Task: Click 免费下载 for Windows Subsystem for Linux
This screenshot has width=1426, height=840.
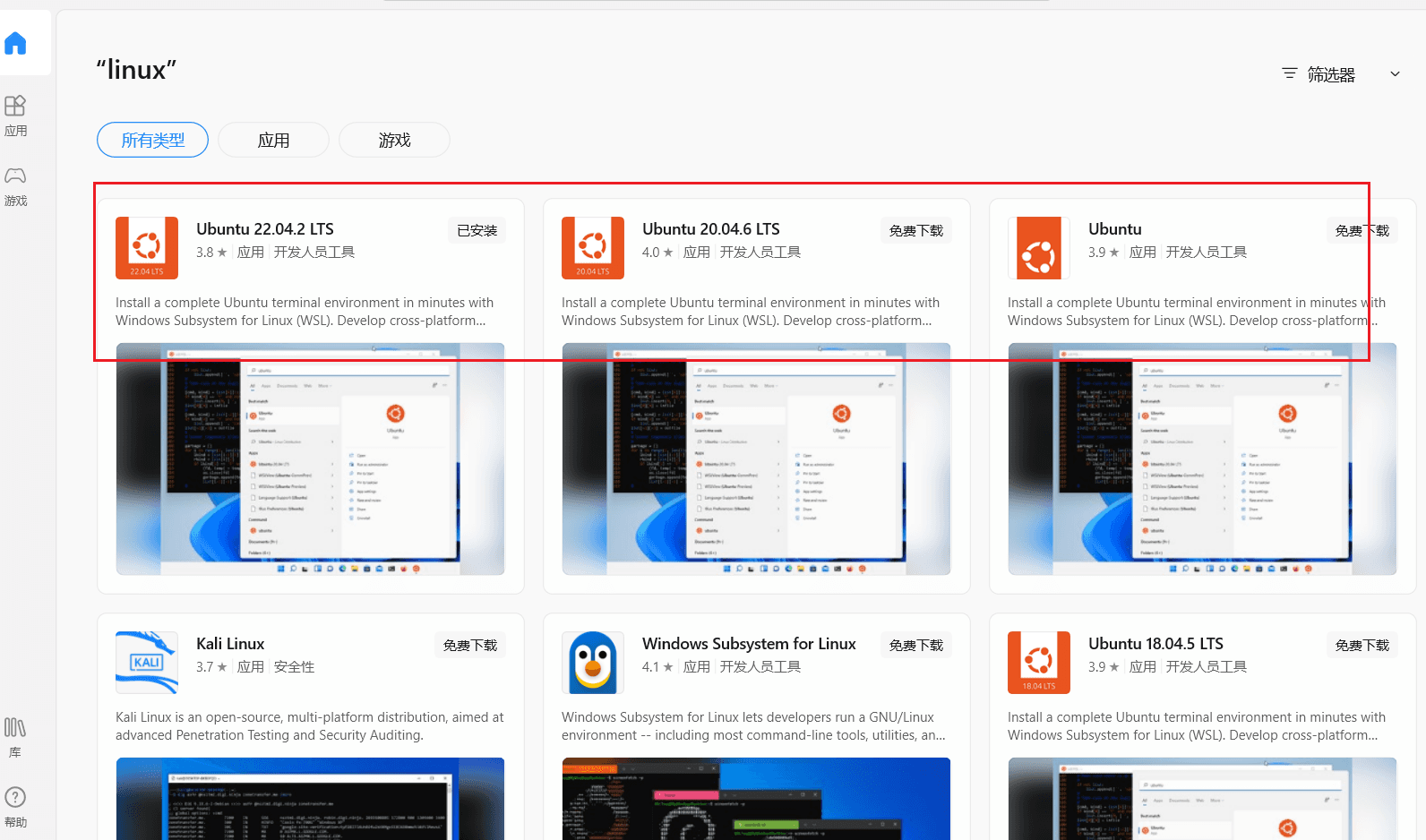Action: pyautogui.click(x=915, y=645)
